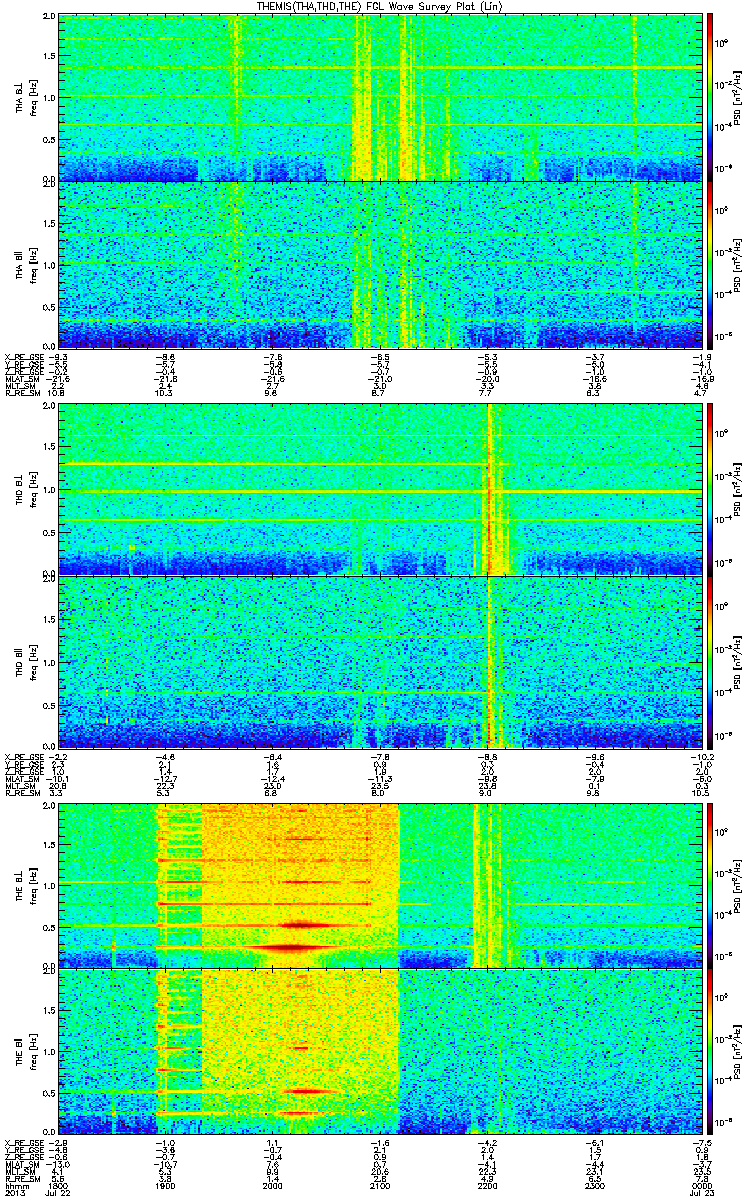Click the 2.0 frequency tick on THE B⊥ axis
The width and height of the screenshot is (750, 1200).
point(49,805)
